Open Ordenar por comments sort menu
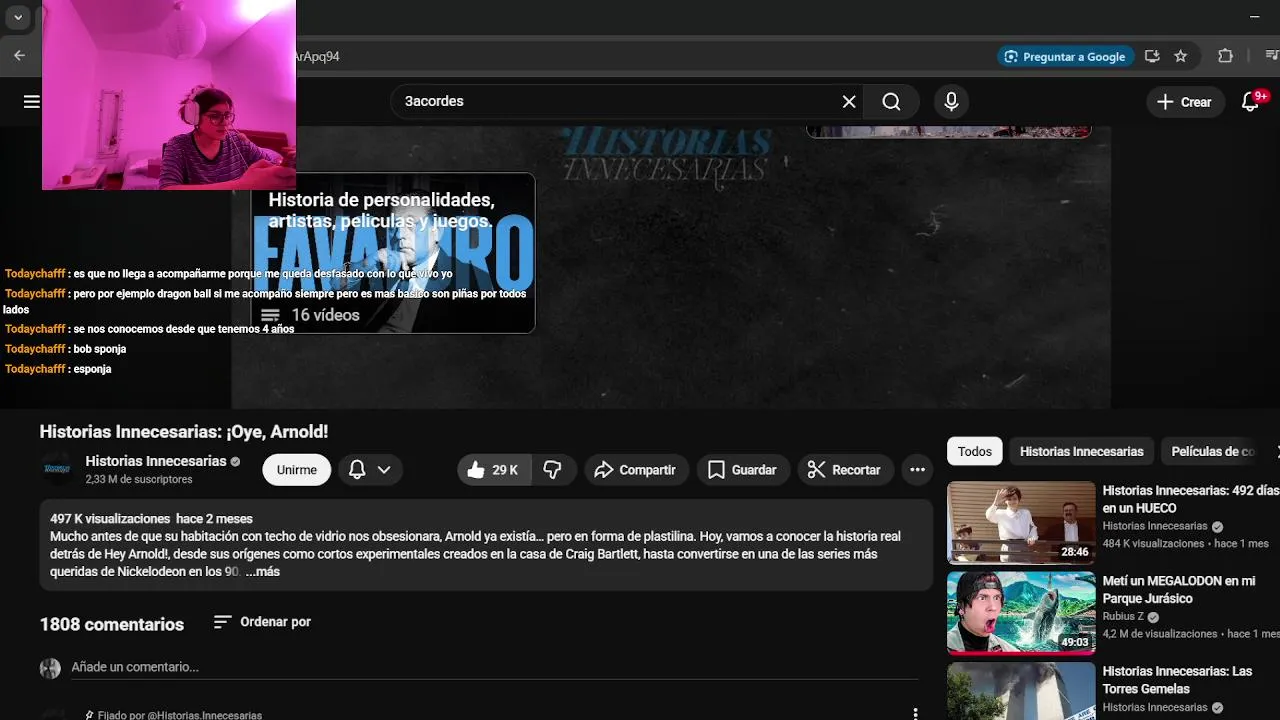Viewport: 1280px width, 720px height. pos(262,622)
